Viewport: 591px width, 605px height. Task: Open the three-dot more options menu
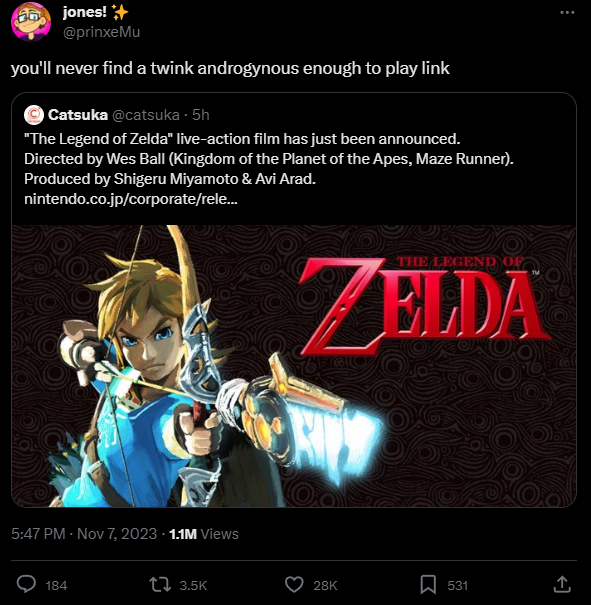[x=567, y=12]
